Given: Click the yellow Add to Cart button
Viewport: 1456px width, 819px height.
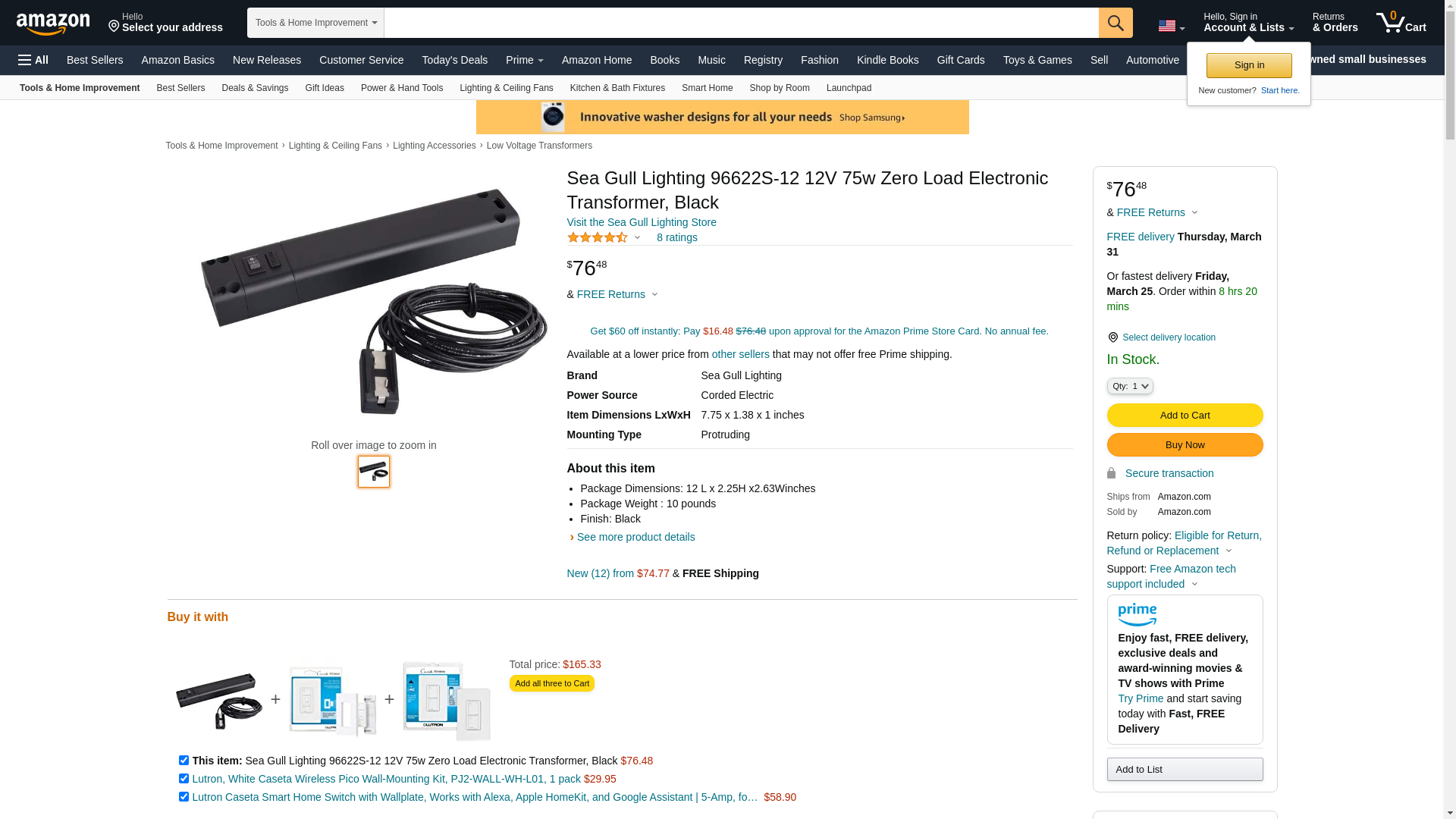Looking at the screenshot, I should click(x=1185, y=416).
